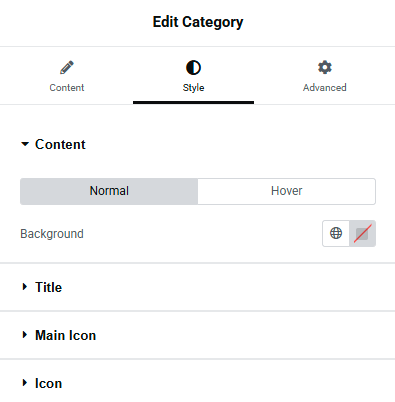
Task: Open the Advanced tab label
Action: [x=325, y=88]
